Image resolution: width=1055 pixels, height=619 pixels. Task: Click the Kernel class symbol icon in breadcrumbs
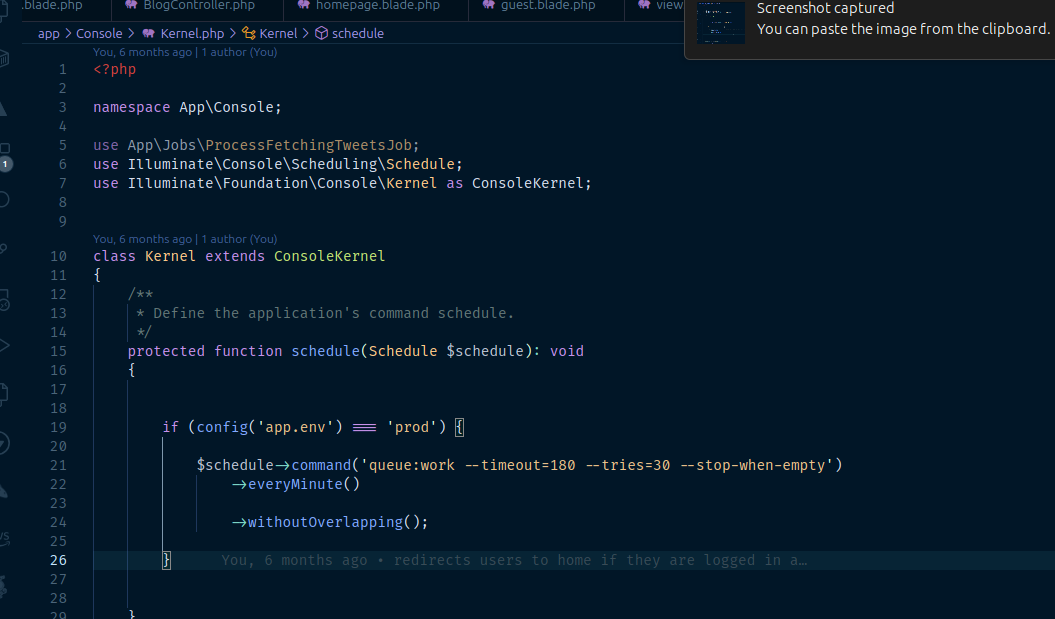coord(249,33)
